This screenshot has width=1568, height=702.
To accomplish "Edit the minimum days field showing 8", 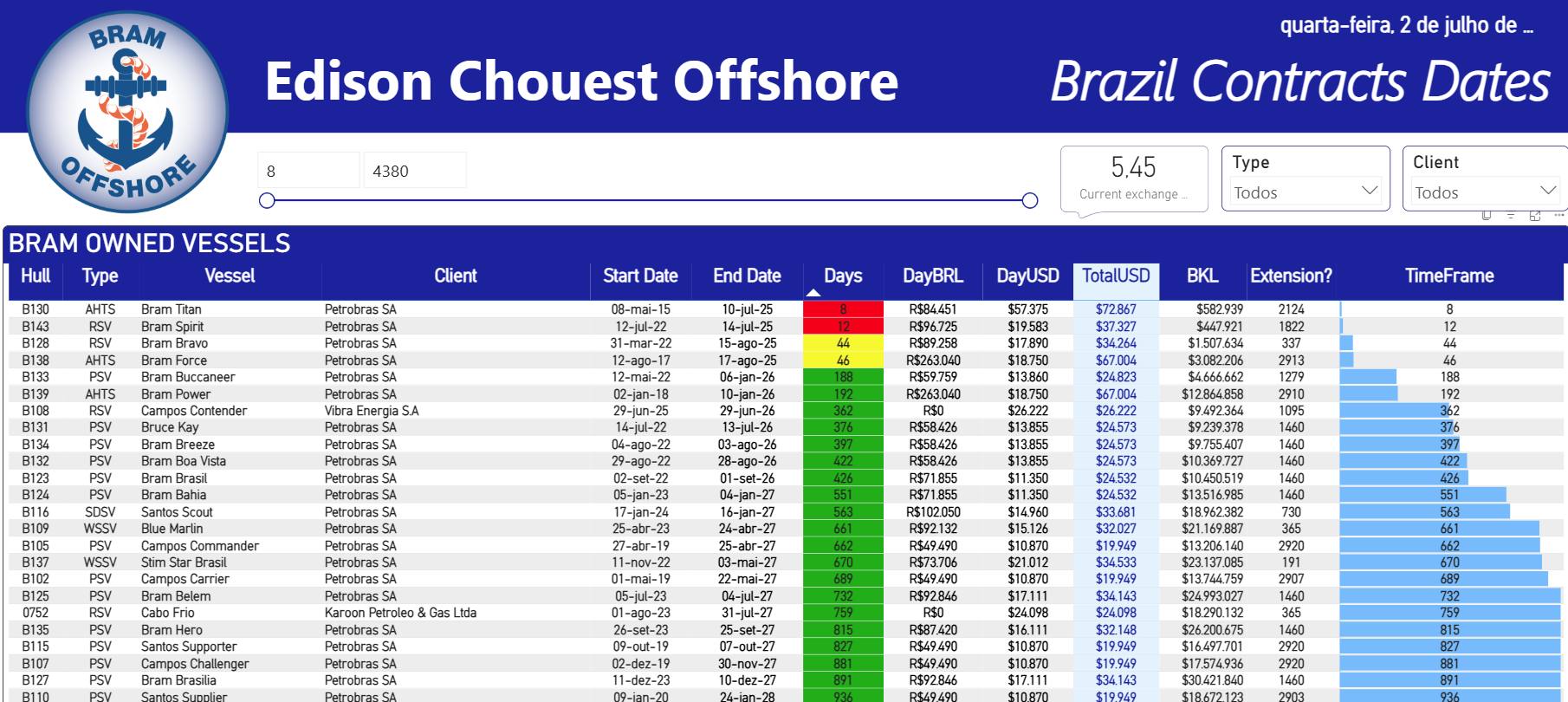I will [x=308, y=171].
